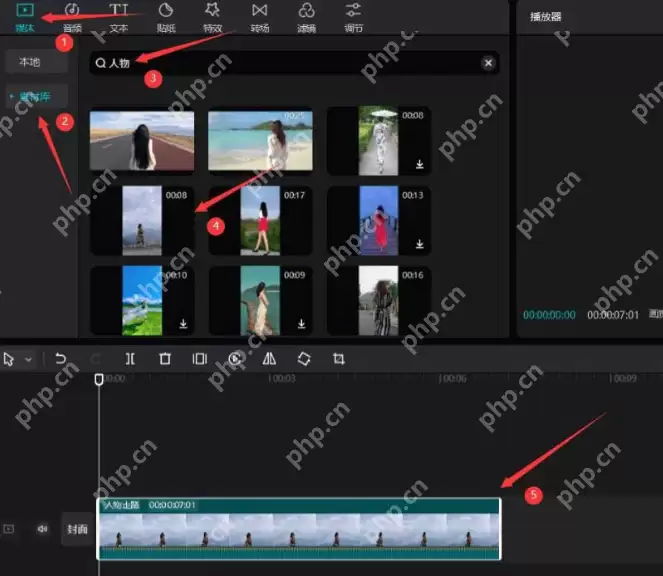Select the 人物出路 clip on timeline

[298, 529]
